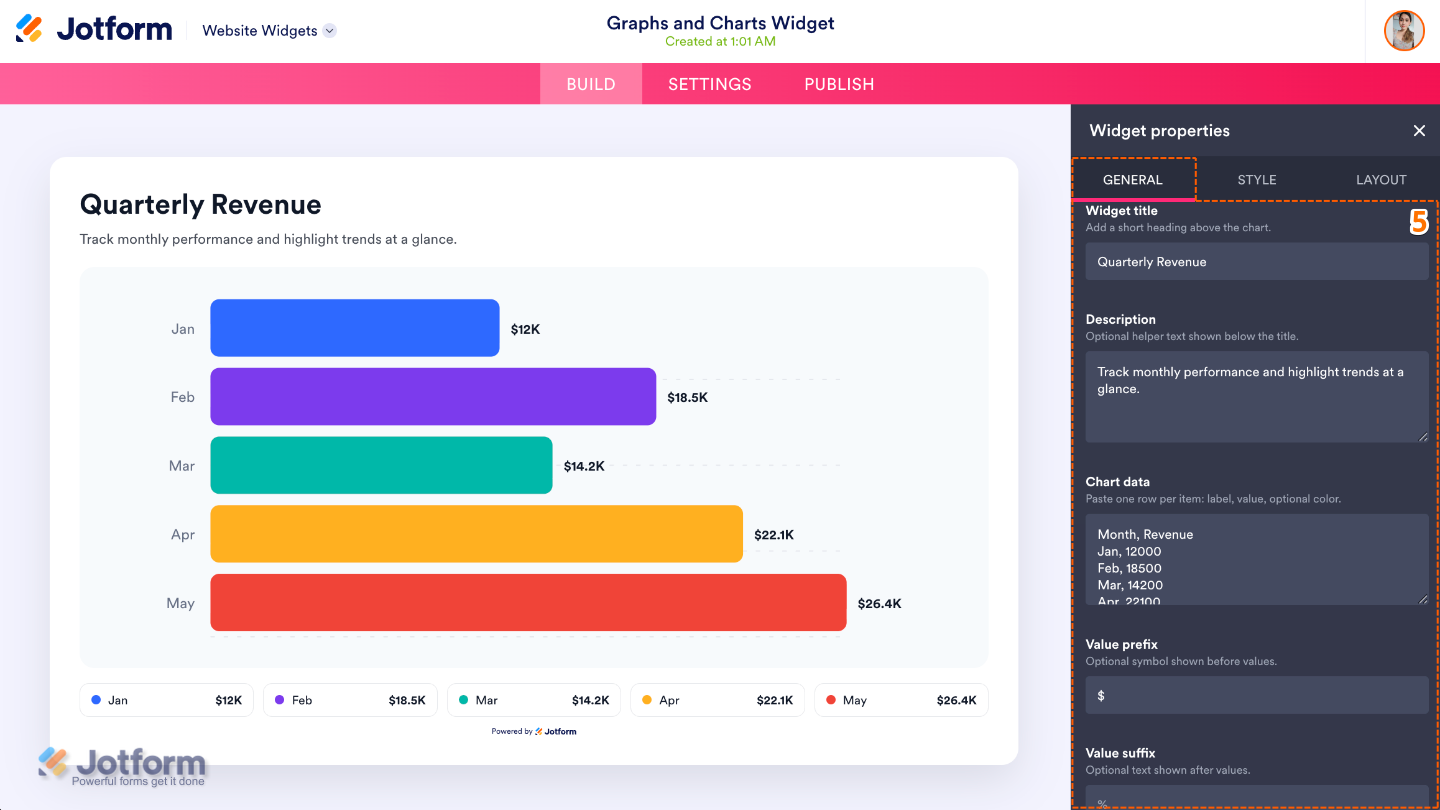Click the $12K value label beside bar

[x=525, y=329]
